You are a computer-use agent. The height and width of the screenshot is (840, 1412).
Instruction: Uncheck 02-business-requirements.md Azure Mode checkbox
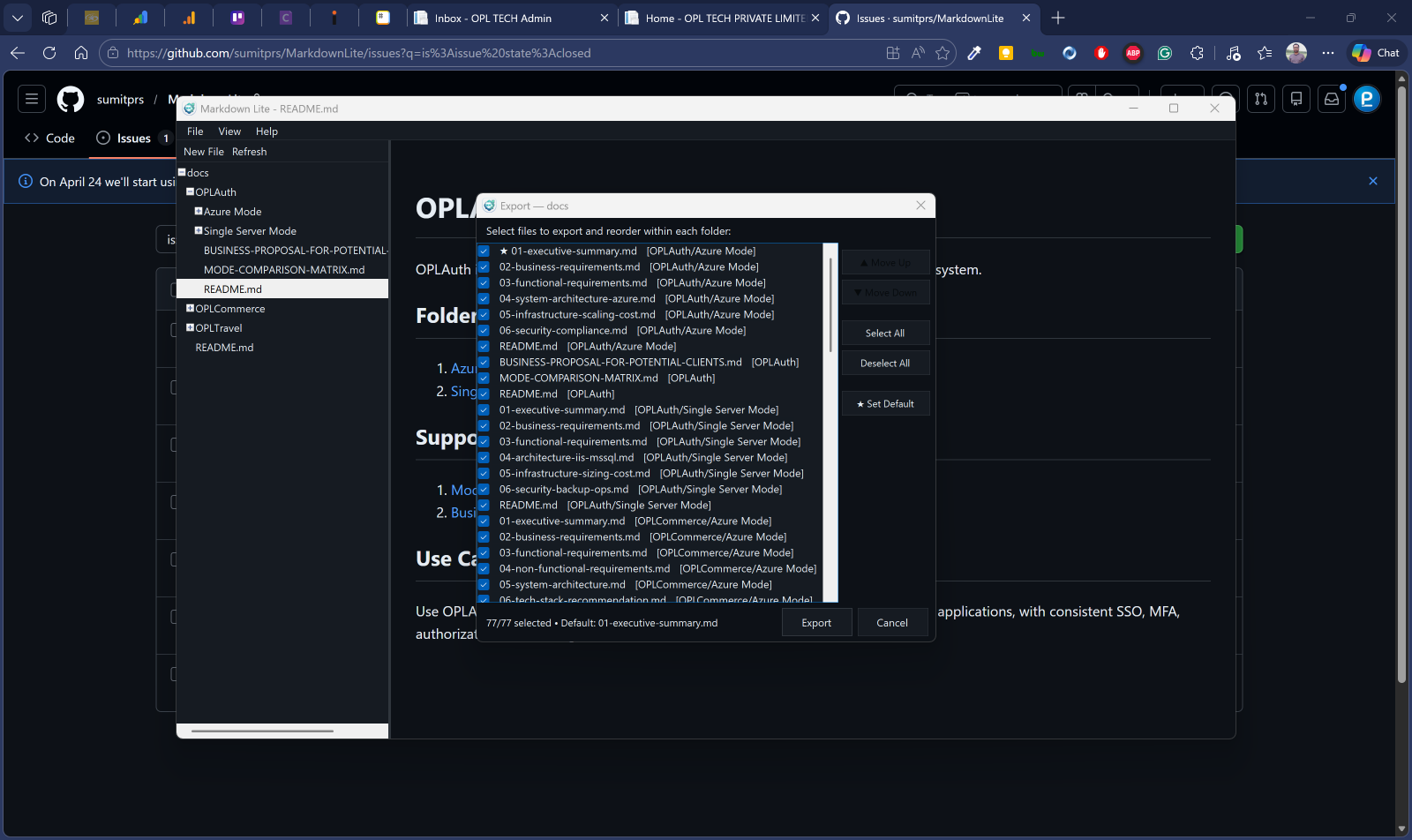[484, 266]
